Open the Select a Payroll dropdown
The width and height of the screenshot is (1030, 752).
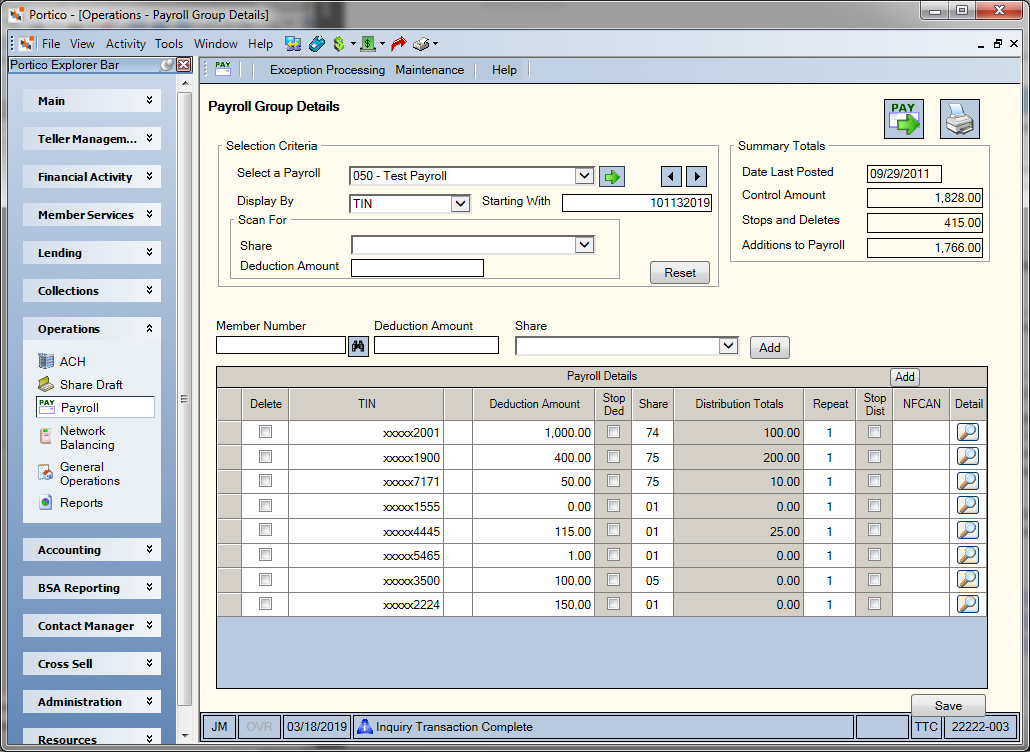click(584, 176)
